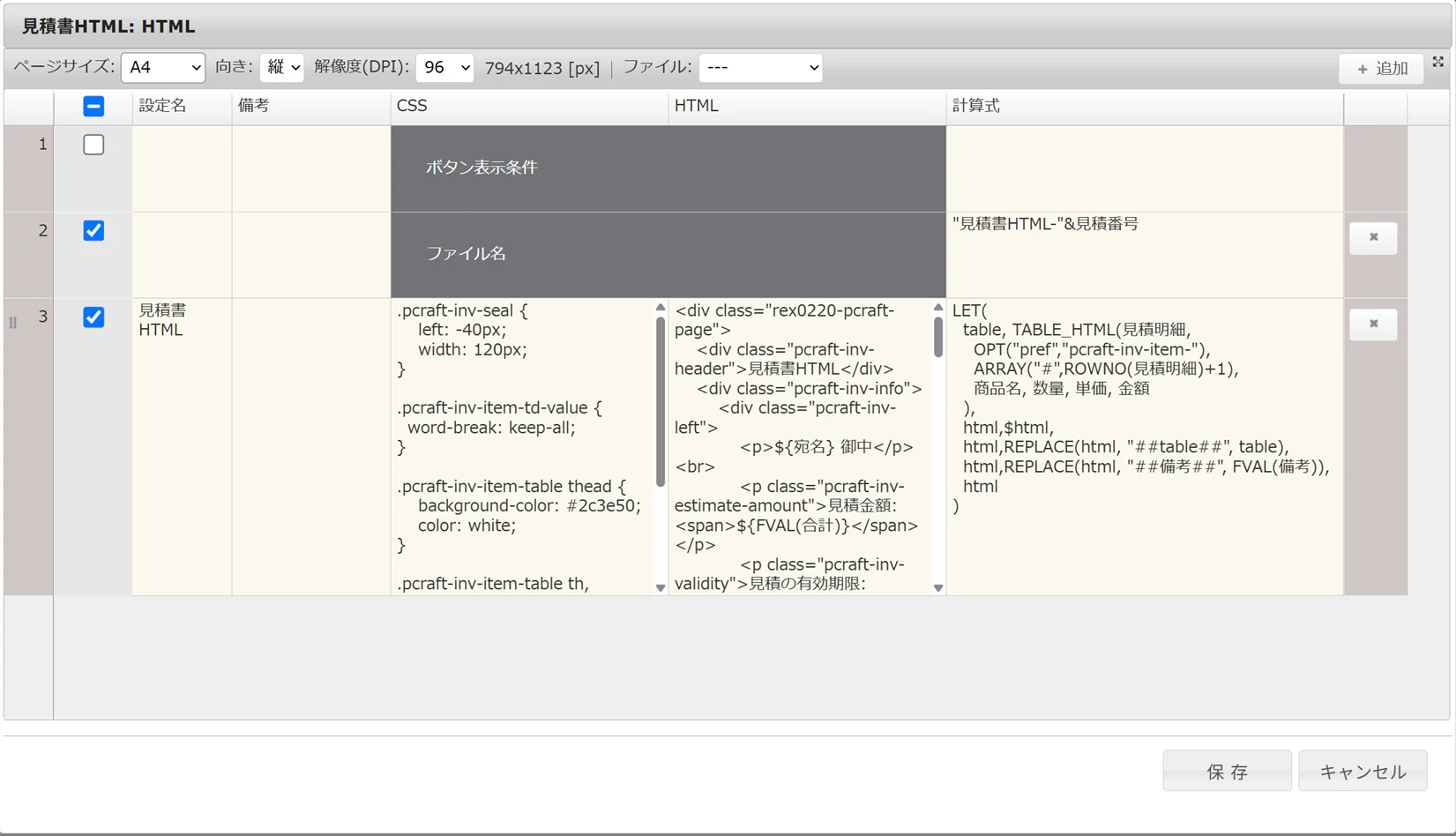Viewport: 1456px width, 836px height.
Task: Click the 保存 button
Action: point(1227,772)
